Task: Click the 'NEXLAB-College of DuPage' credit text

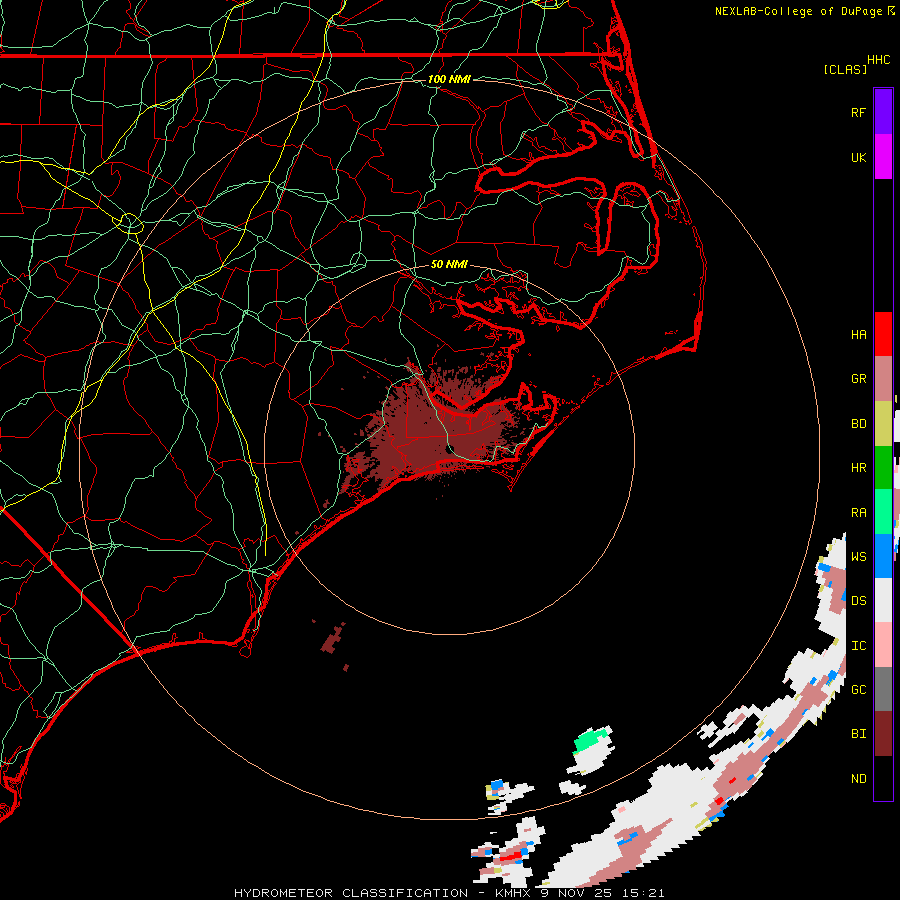Action: (798, 11)
